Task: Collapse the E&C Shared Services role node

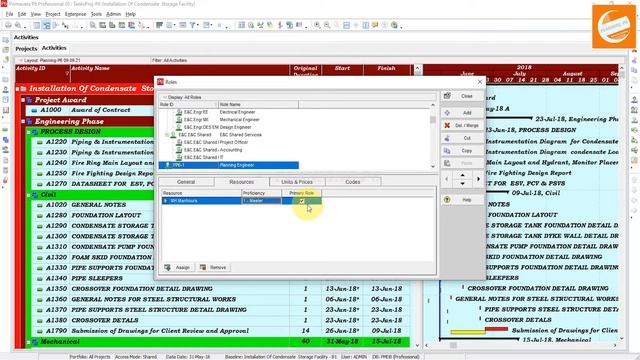Action: [x=167, y=135]
